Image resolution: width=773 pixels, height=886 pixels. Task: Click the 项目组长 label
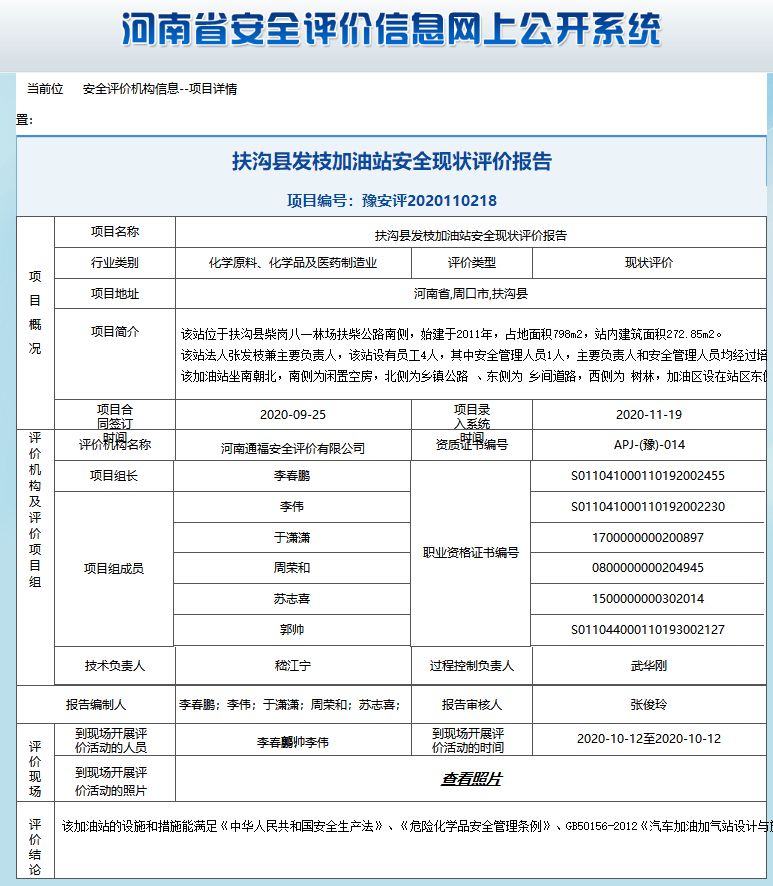tap(114, 476)
